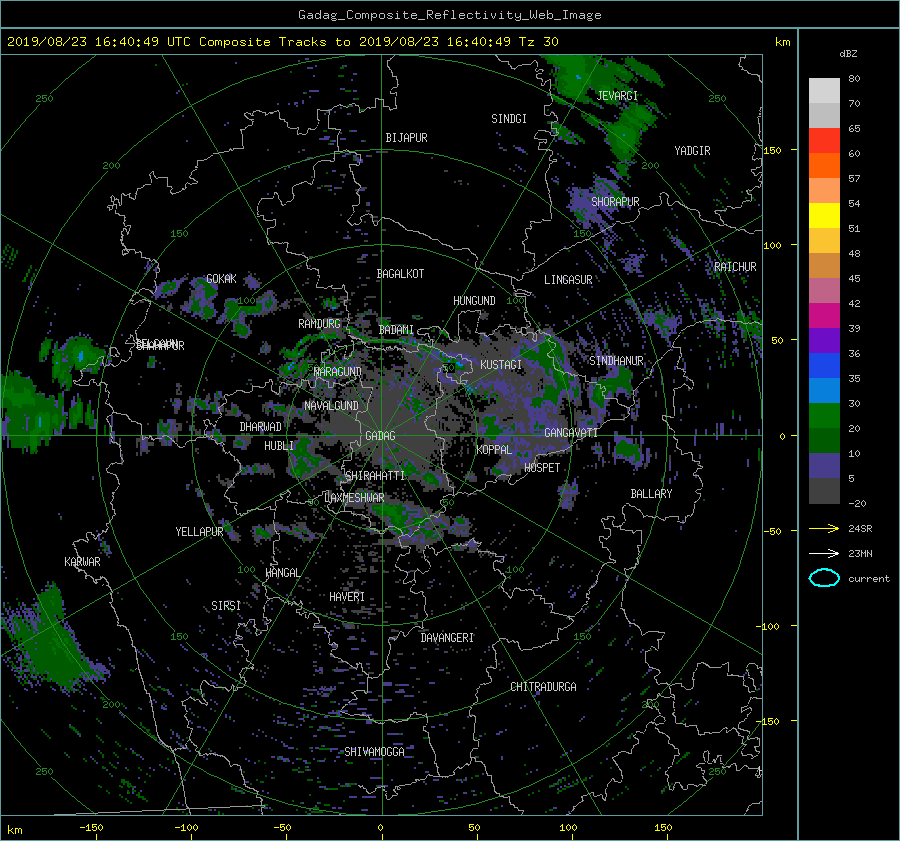
Task: Click the BALLARY city label
Action: tap(651, 494)
